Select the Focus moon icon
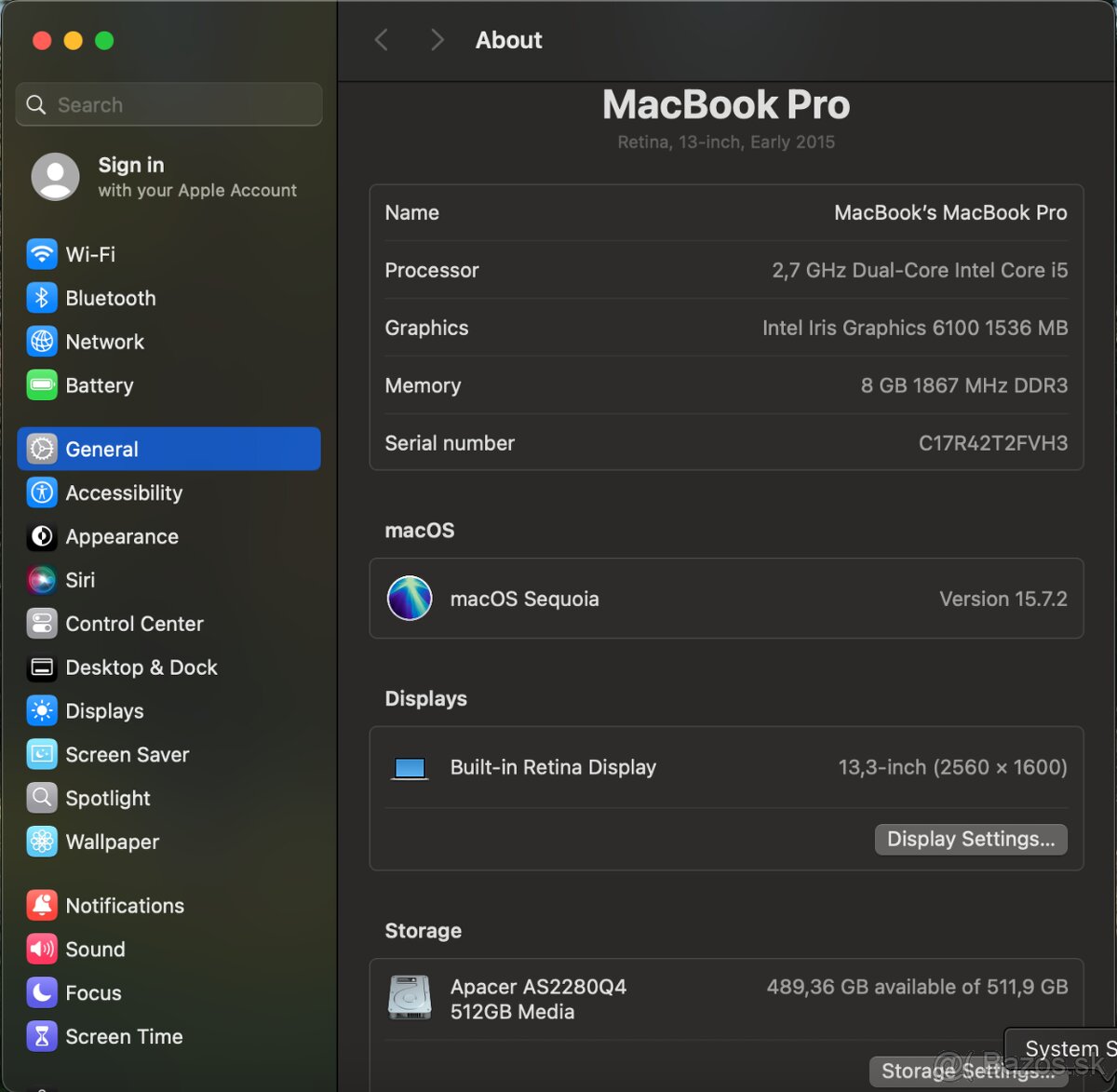This screenshot has height=1092, width=1117. tap(42, 992)
